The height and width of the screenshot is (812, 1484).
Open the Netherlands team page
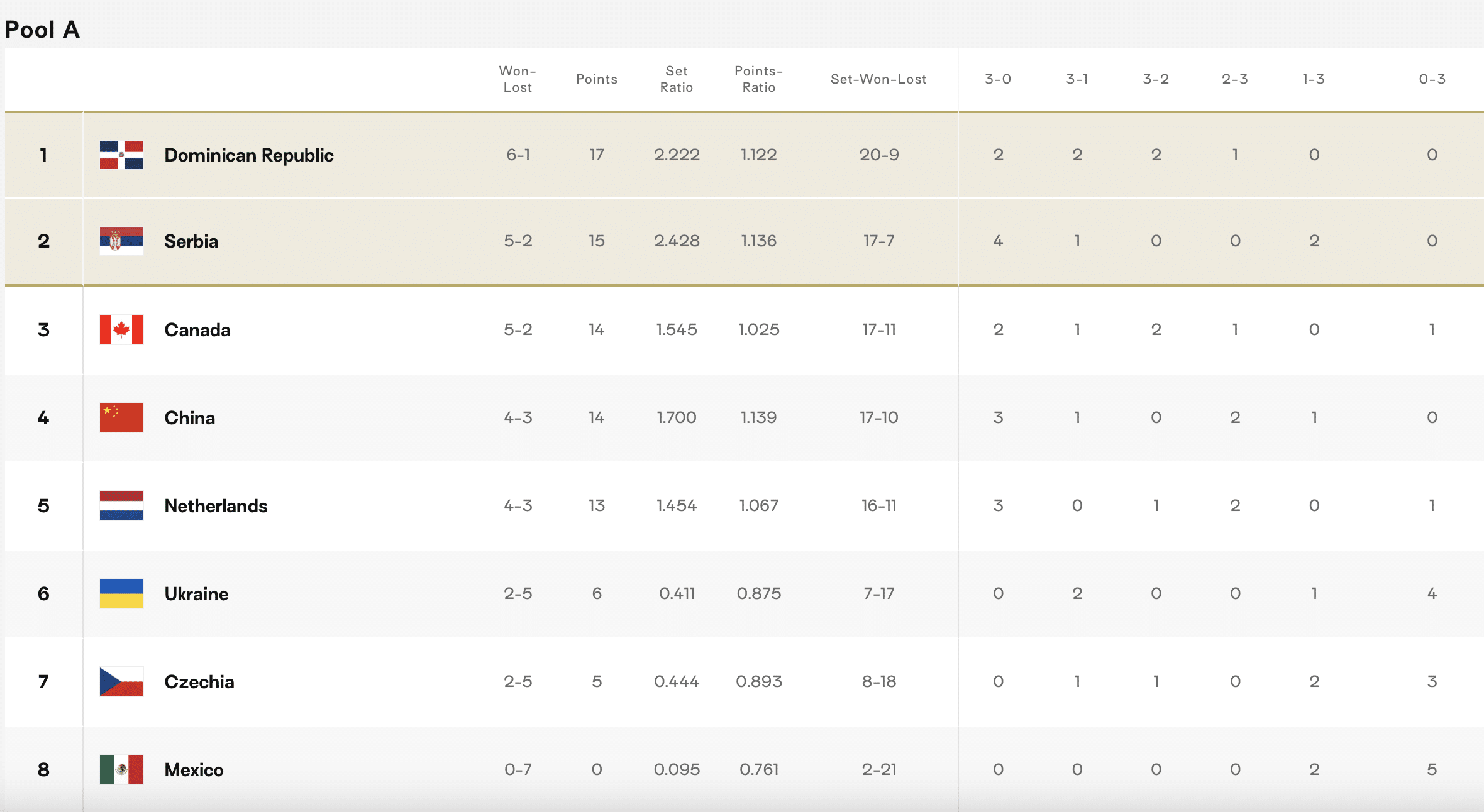[216, 506]
